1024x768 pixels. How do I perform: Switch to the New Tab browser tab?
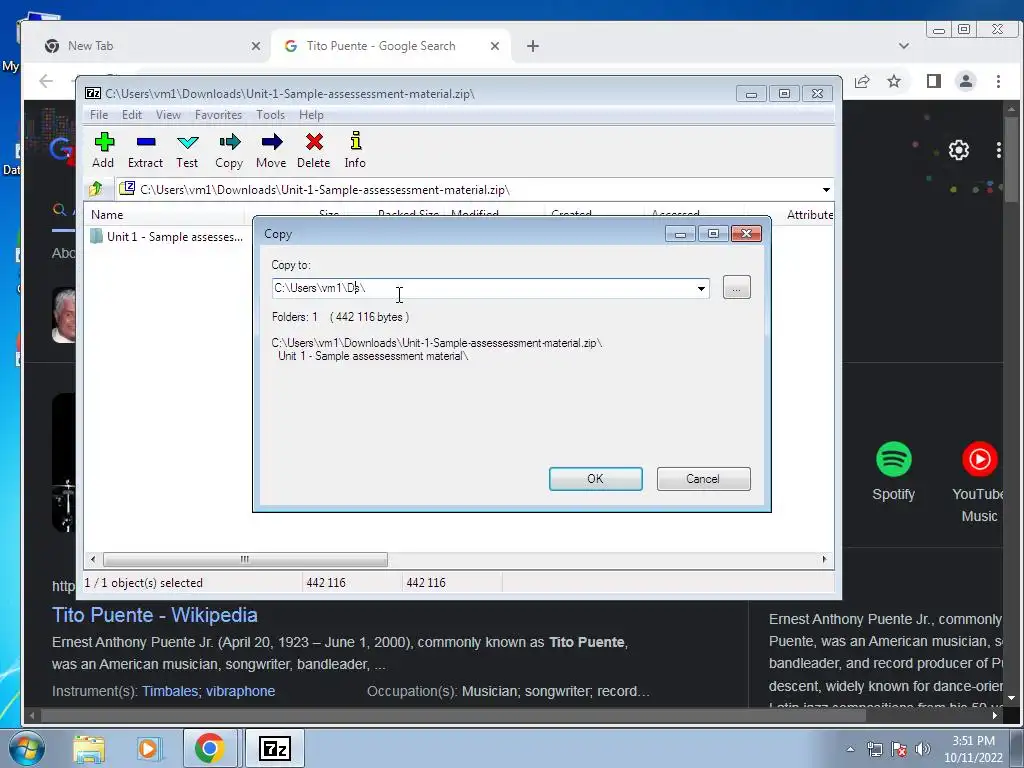point(150,46)
